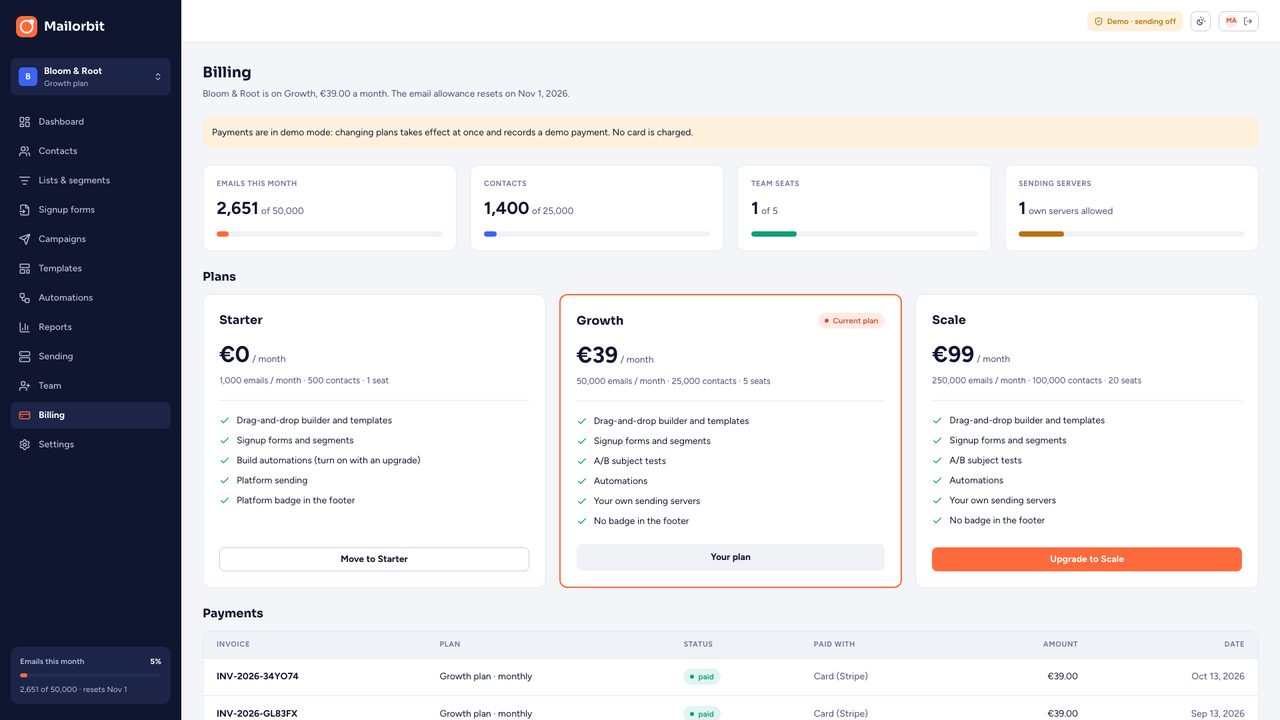The width and height of the screenshot is (1280, 720).
Task: Click the Billing credit card icon
Action: pos(25,415)
